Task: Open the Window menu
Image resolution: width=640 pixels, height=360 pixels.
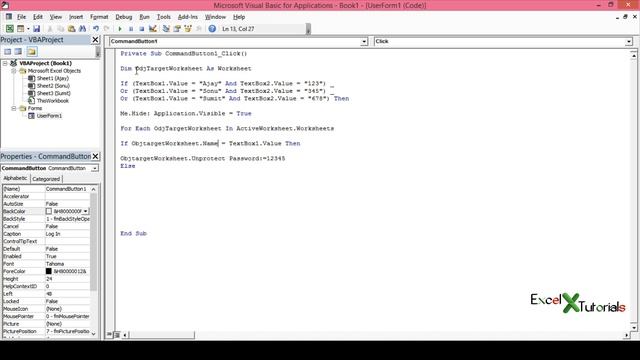Action: (215, 17)
